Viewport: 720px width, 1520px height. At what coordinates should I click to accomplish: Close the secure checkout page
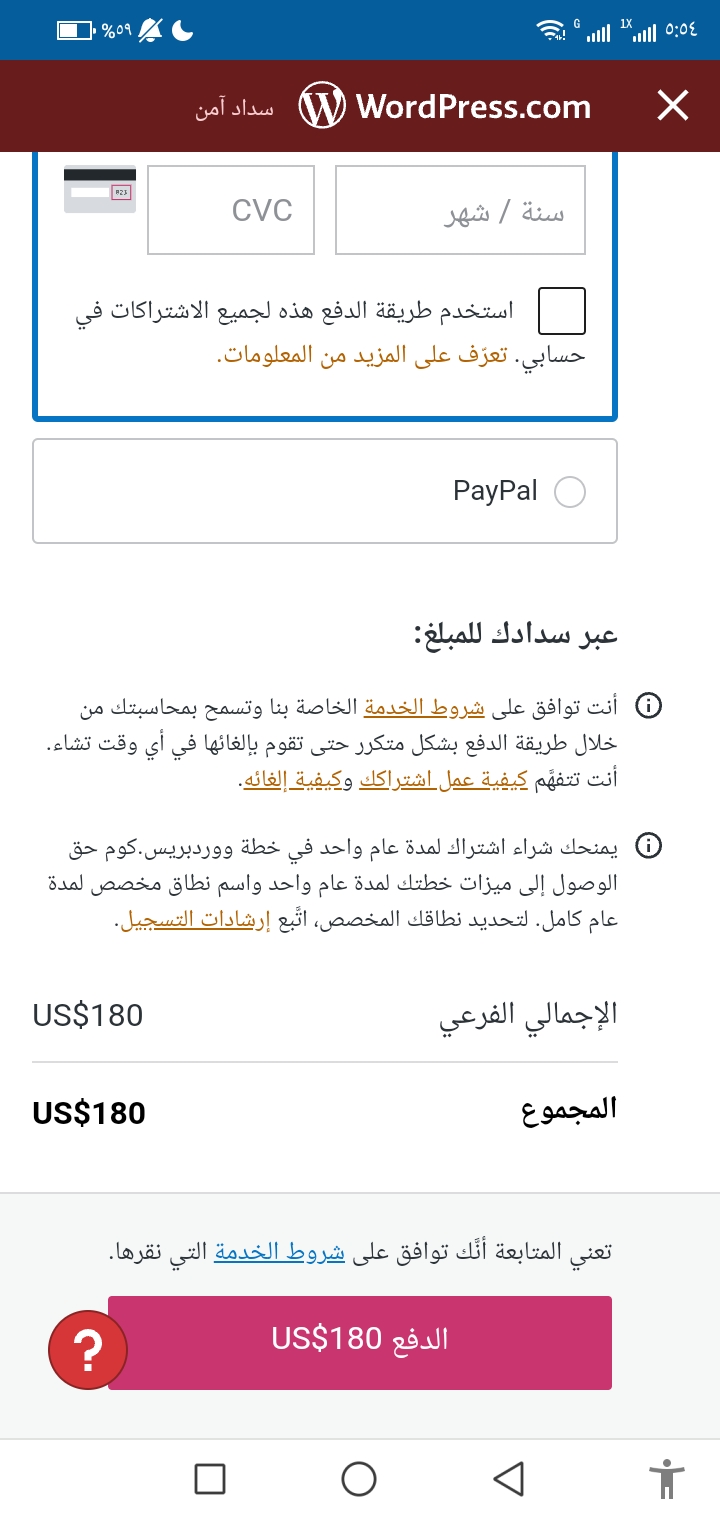click(673, 105)
